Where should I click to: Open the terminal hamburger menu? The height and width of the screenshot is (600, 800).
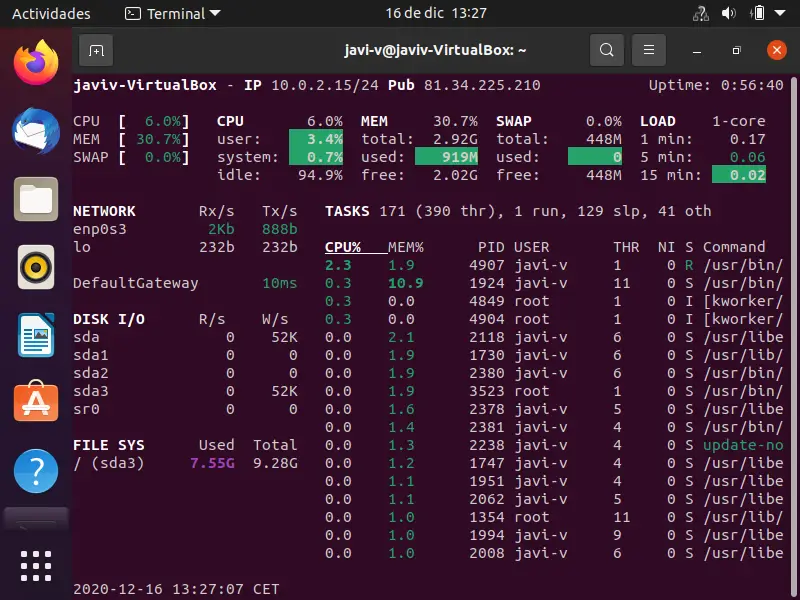650,50
